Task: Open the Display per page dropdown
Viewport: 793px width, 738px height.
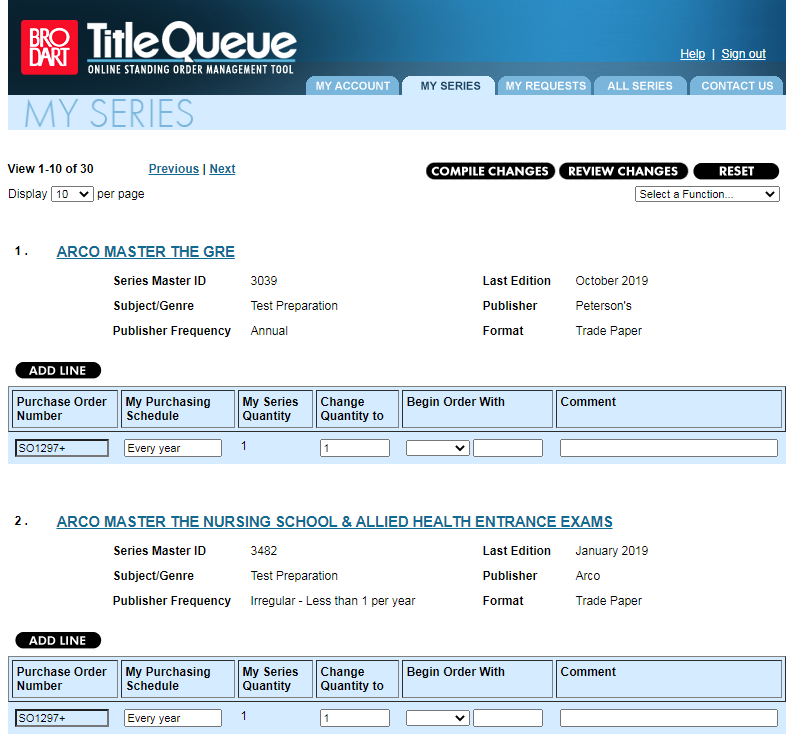Action: click(72, 194)
